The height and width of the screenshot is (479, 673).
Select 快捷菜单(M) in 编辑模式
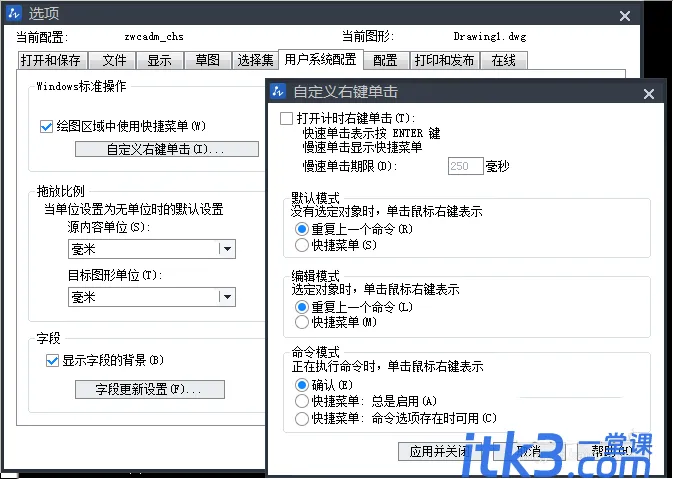coord(302,322)
